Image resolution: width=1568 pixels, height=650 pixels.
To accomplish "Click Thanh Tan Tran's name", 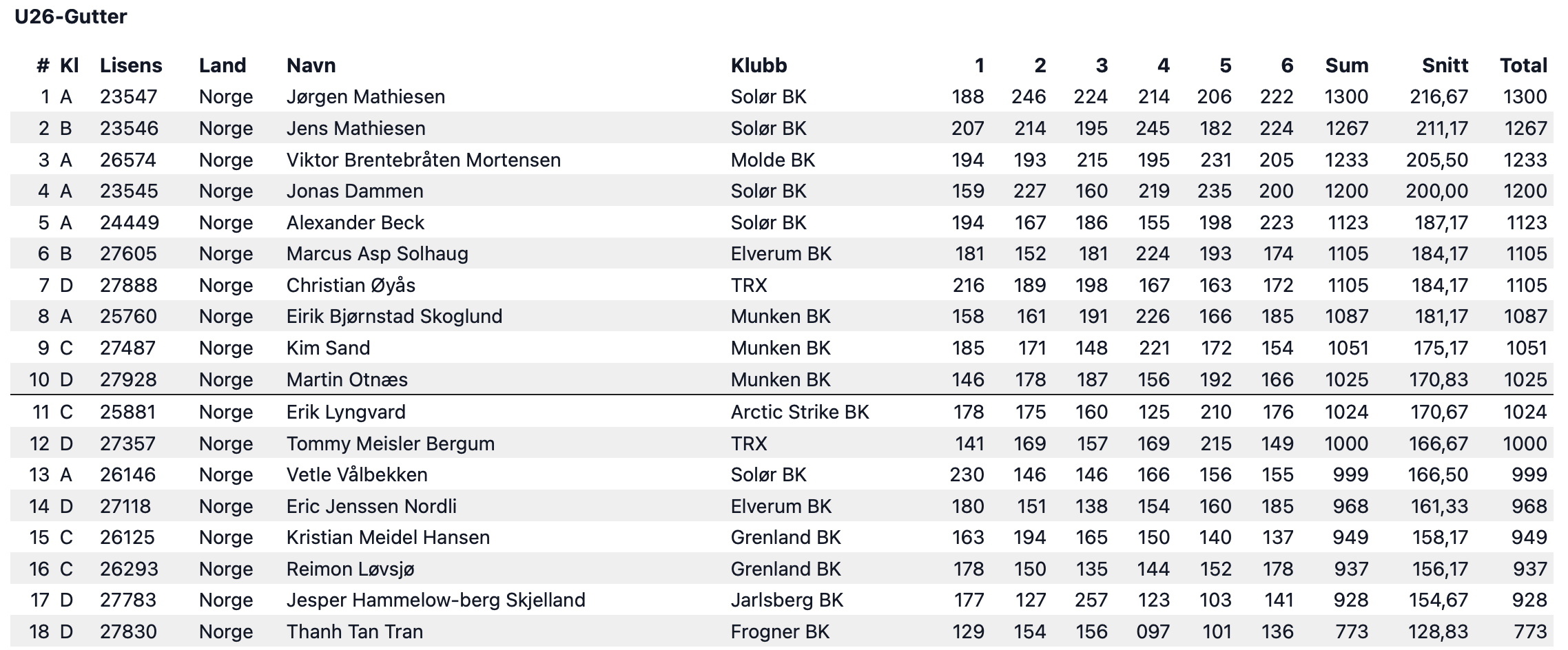I will 355,631.
